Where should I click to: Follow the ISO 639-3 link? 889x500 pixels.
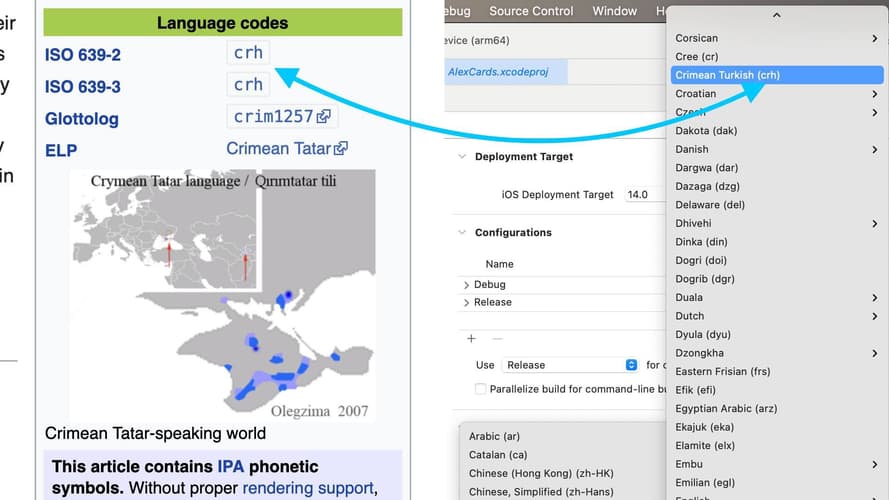point(83,86)
